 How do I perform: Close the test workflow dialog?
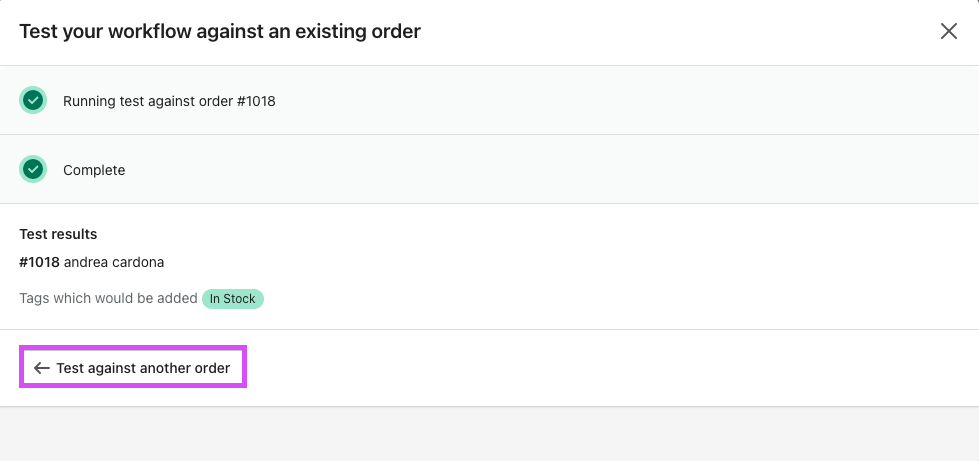948,31
